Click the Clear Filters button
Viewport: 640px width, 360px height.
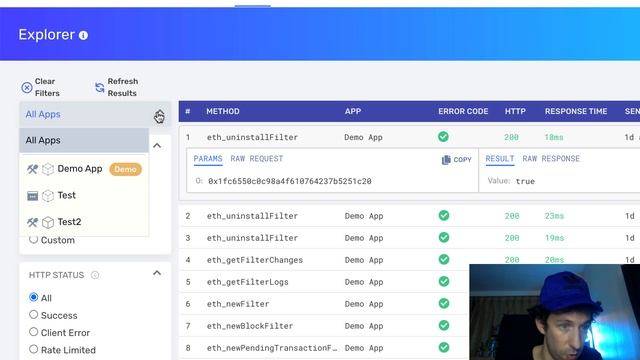pos(41,87)
